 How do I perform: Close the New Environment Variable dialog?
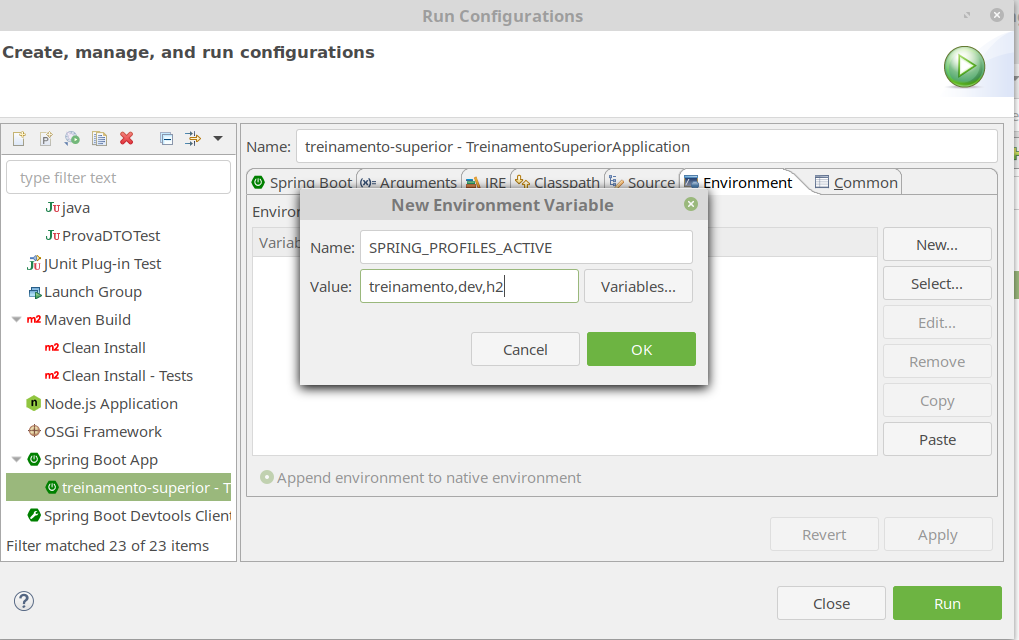pos(690,204)
